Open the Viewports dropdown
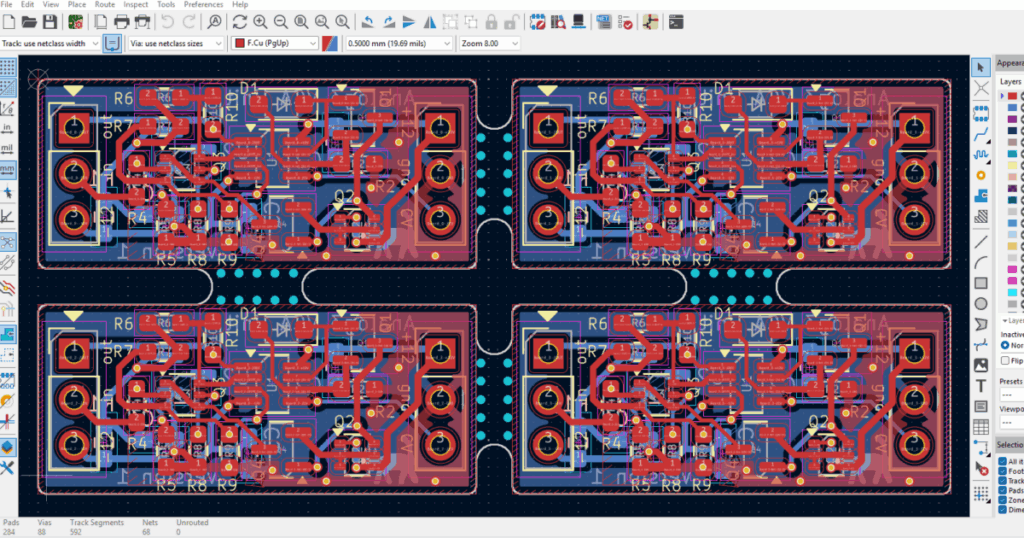Image resolution: width=1024 pixels, height=538 pixels. [x=1012, y=422]
